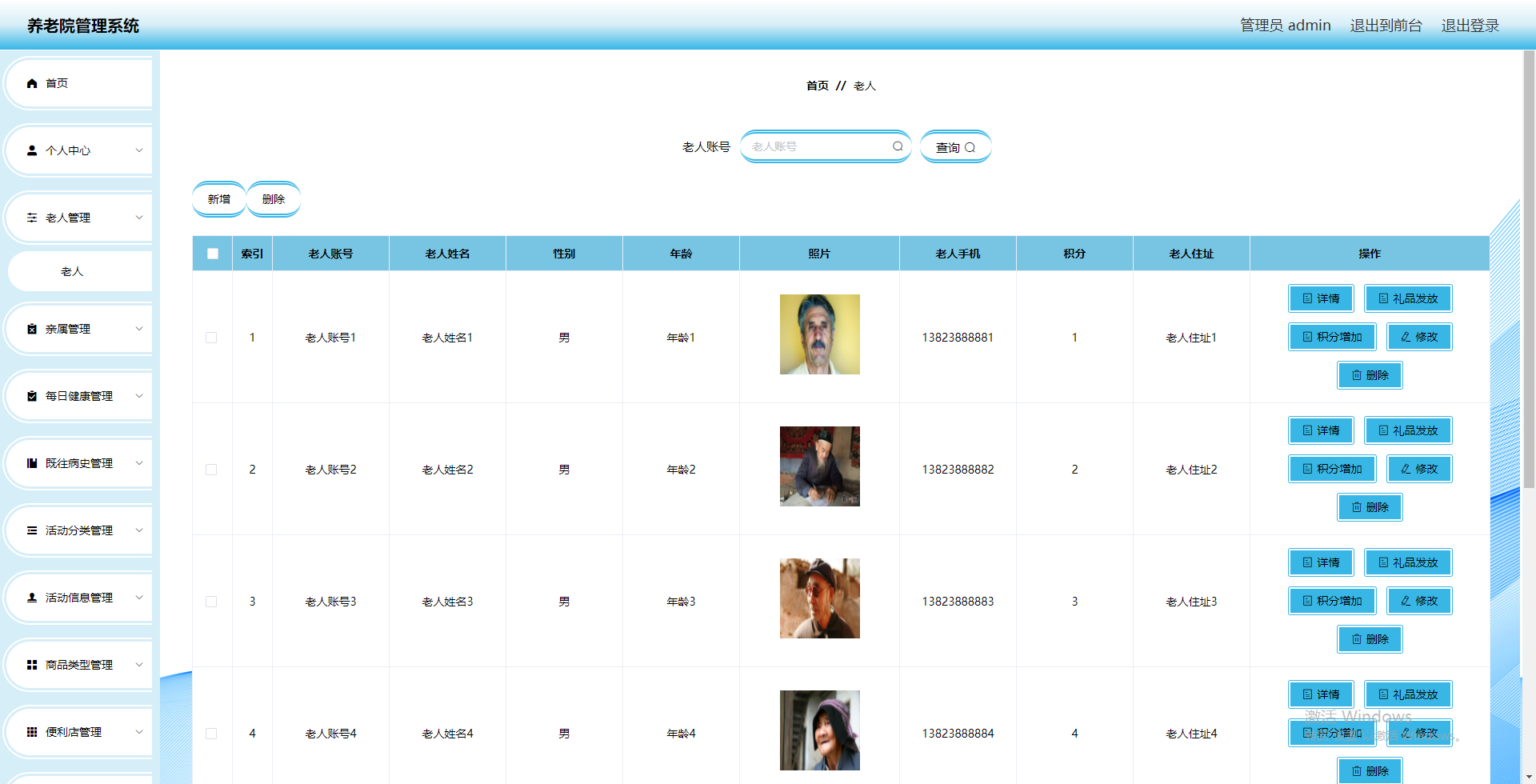Click 积分增加 for 老人账号1
The image size is (1536, 784).
[1332, 337]
